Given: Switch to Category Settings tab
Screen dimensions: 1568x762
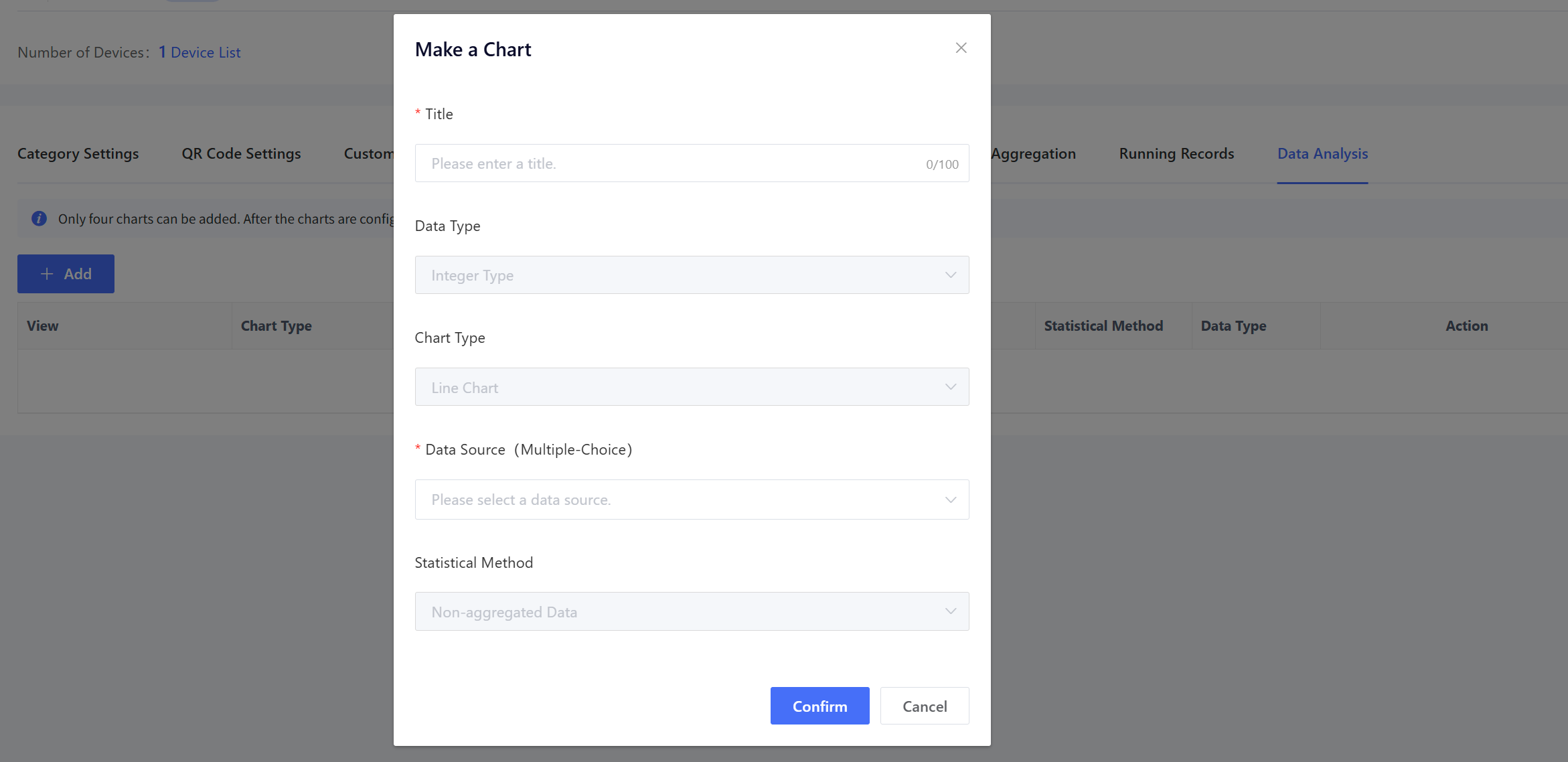Looking at the screenshot, I should (78, 153).
